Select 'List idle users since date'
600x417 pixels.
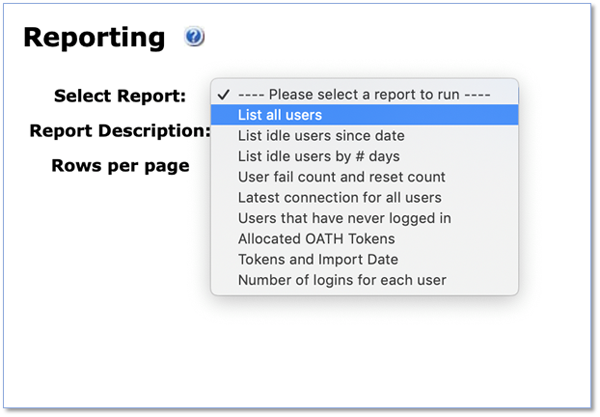point(364,135)
